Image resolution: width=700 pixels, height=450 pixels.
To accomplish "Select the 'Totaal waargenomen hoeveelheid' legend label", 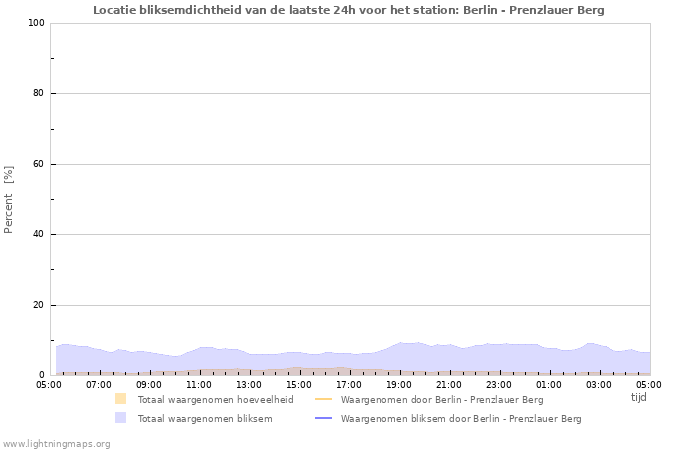I will pyautogui.click(x=215, y=399).
